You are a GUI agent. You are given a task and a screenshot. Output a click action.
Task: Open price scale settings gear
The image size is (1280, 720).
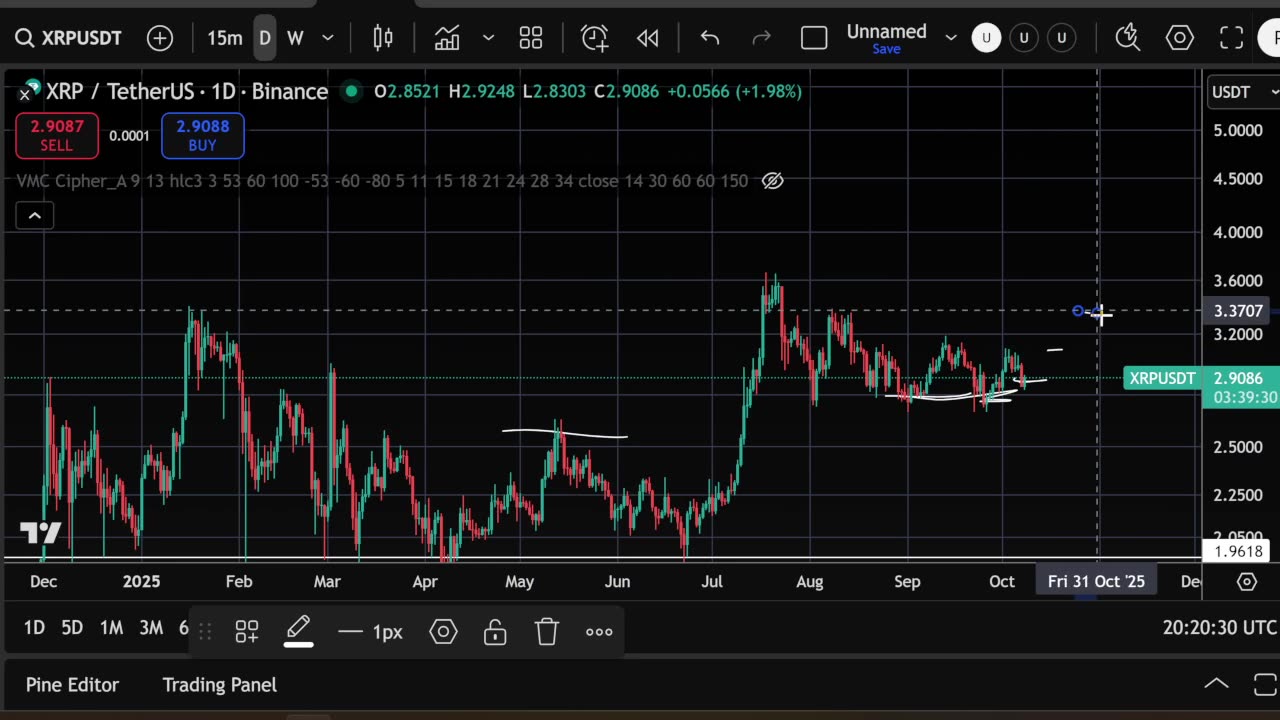pyautogui.click(x=1246, y=581)
